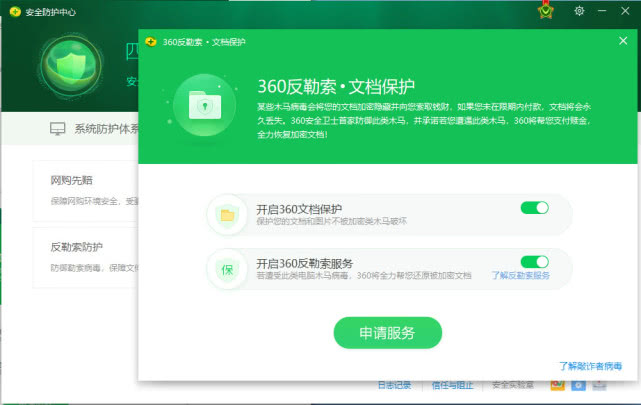Minimize the 安全防护中心 window
Screen dimensions: 641x405
click(x=602, y=11)
